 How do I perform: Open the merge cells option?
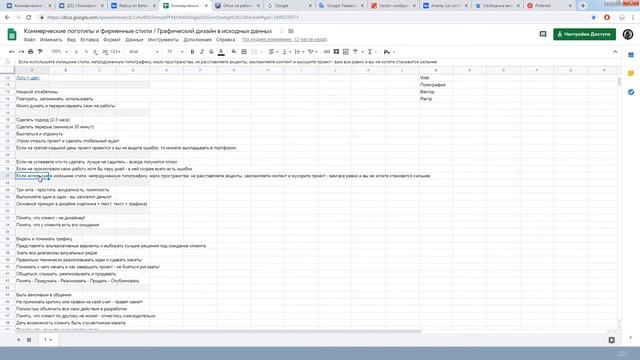click(256, 52)
